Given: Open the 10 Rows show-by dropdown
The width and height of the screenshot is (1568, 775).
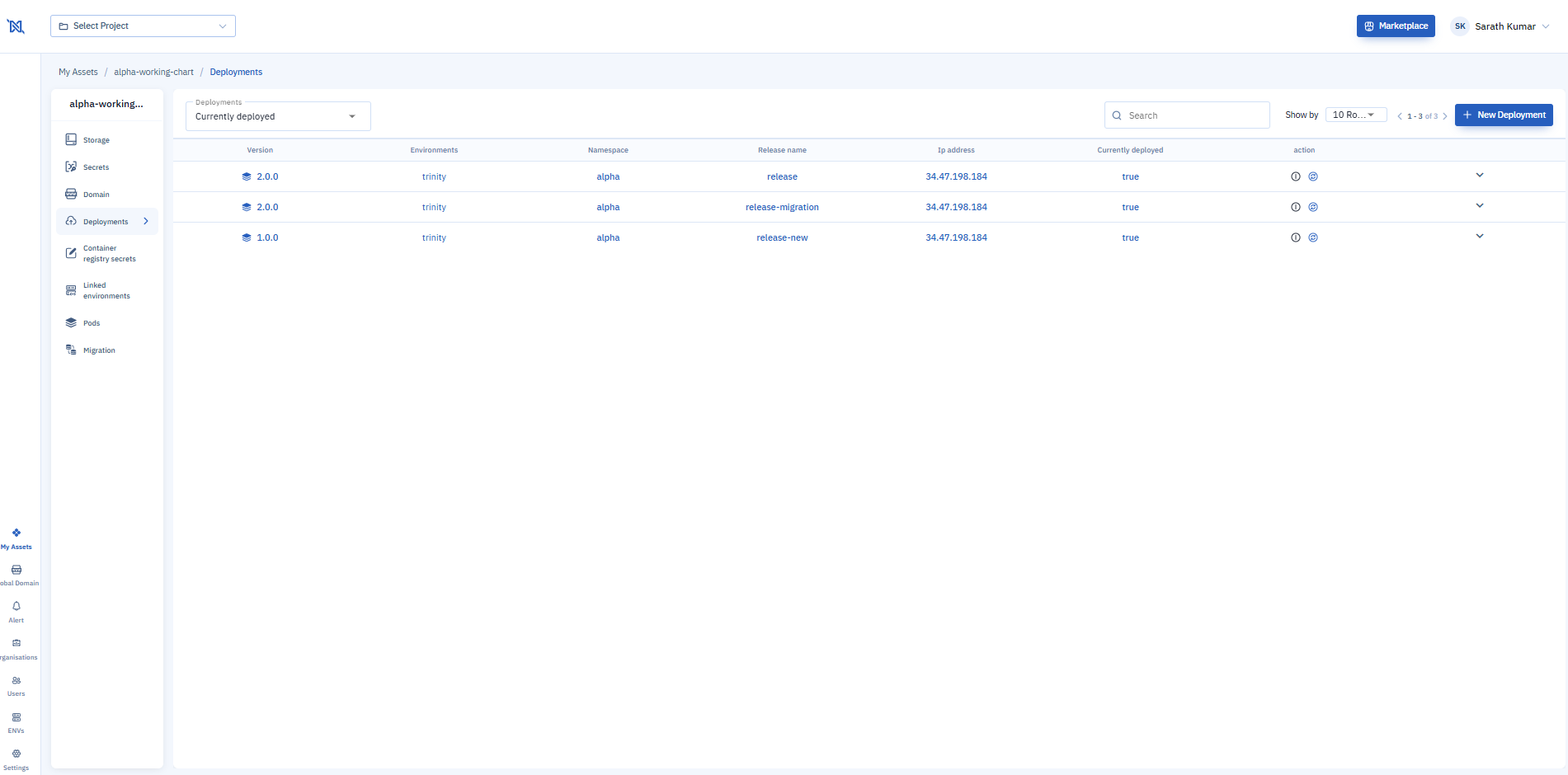Looking at the screenshot, I should 1356,115.
